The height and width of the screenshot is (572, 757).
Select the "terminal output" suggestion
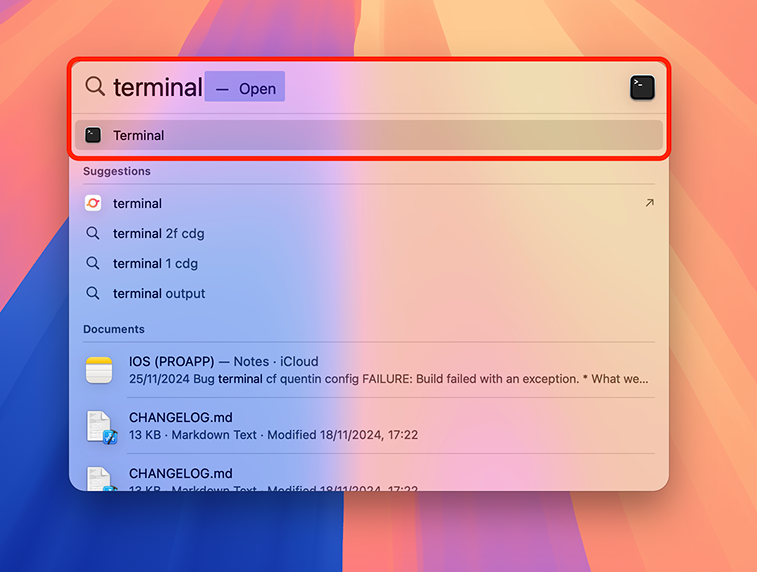(x=159, y=293)
